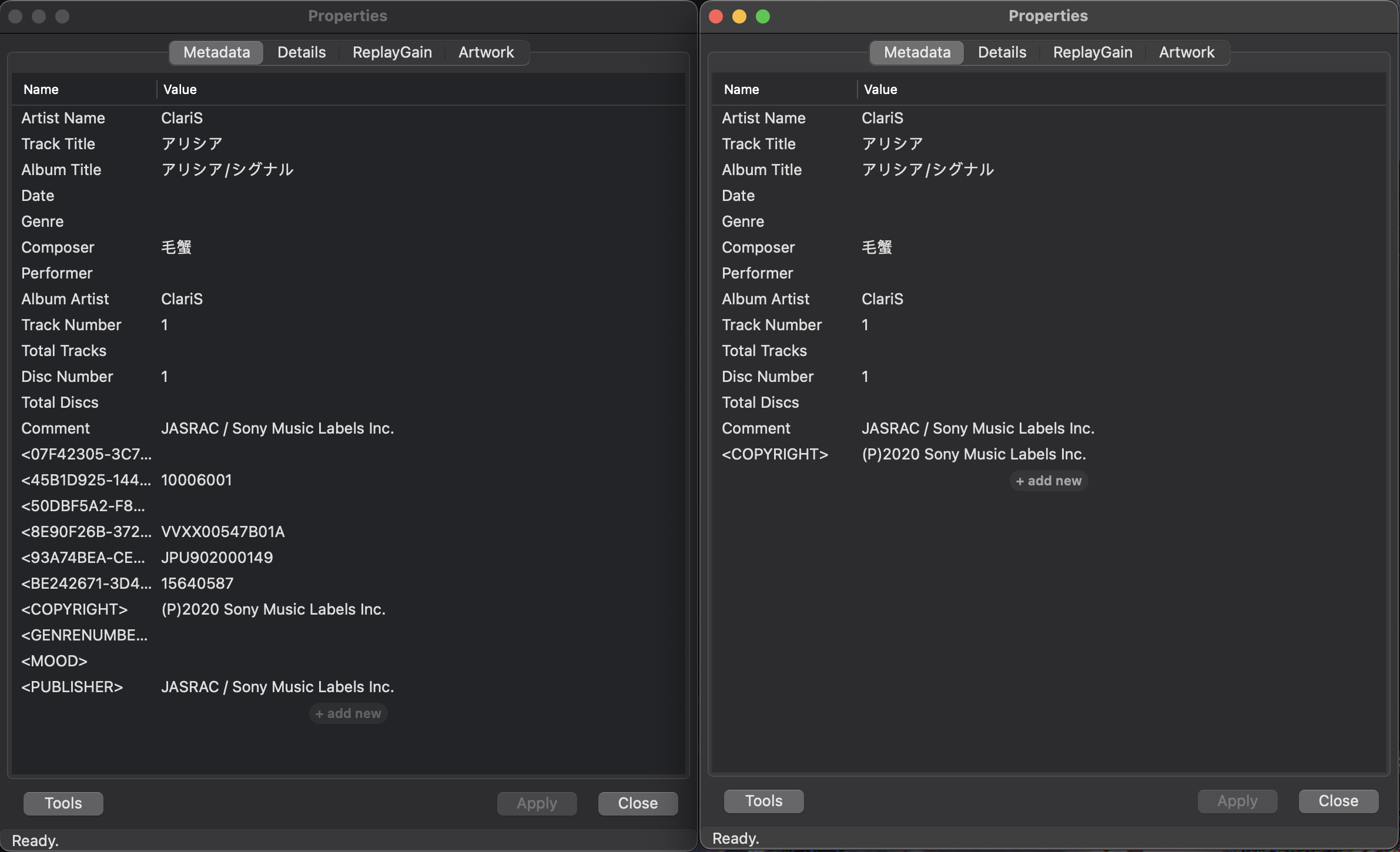Image resolution: width=1400 pixels, height=852 pixels.
Task: Click Tools button in right window
Action: (763, 801)
